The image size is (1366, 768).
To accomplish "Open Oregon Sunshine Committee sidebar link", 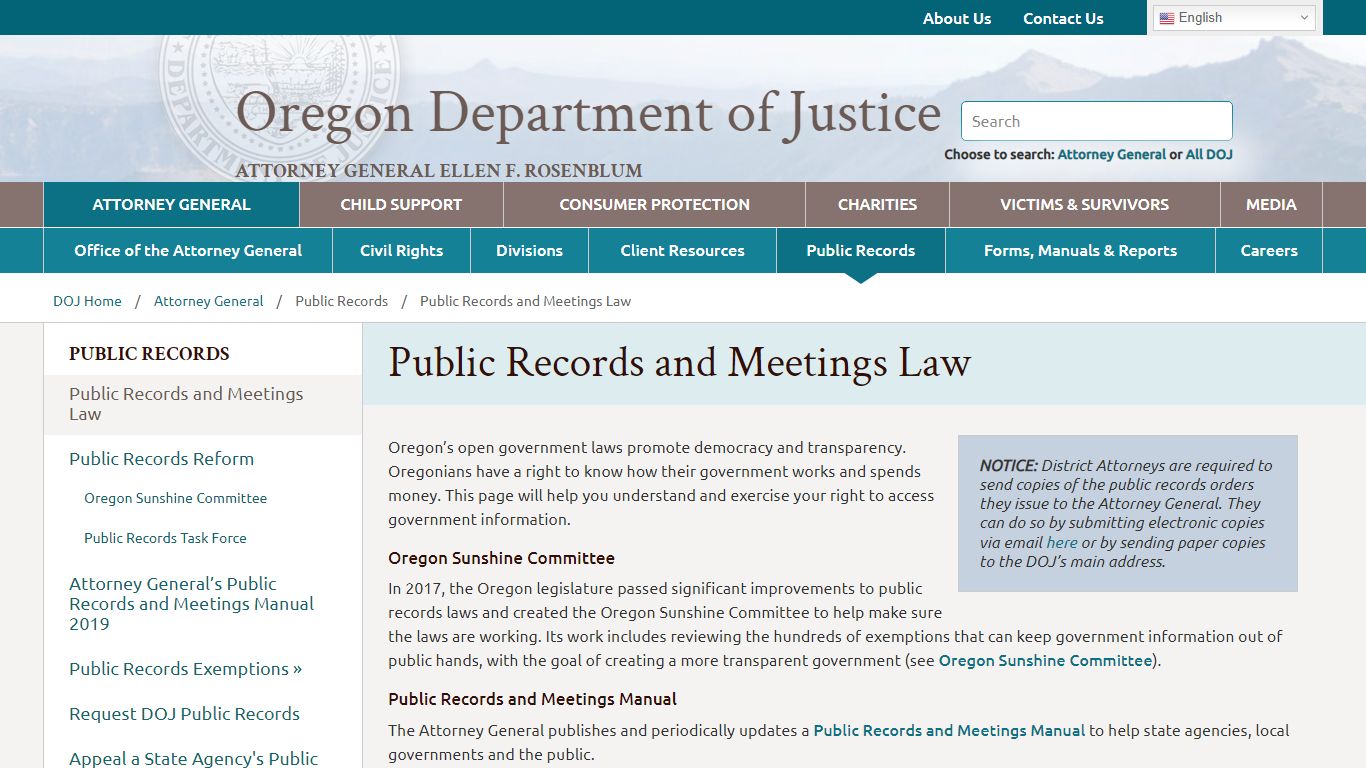I will point(175,498).
